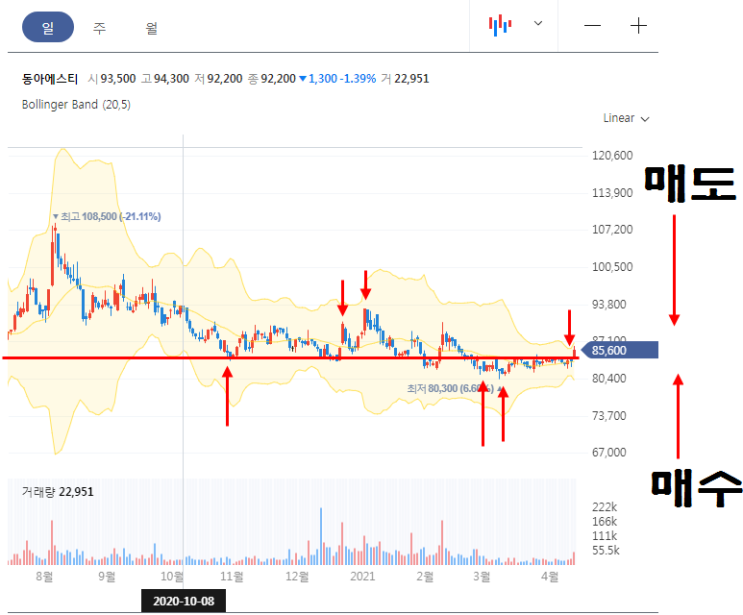The image size is (743, 615).
Task: Switch to the 주 (weekly) tab
Action: (x=99, y=28)
